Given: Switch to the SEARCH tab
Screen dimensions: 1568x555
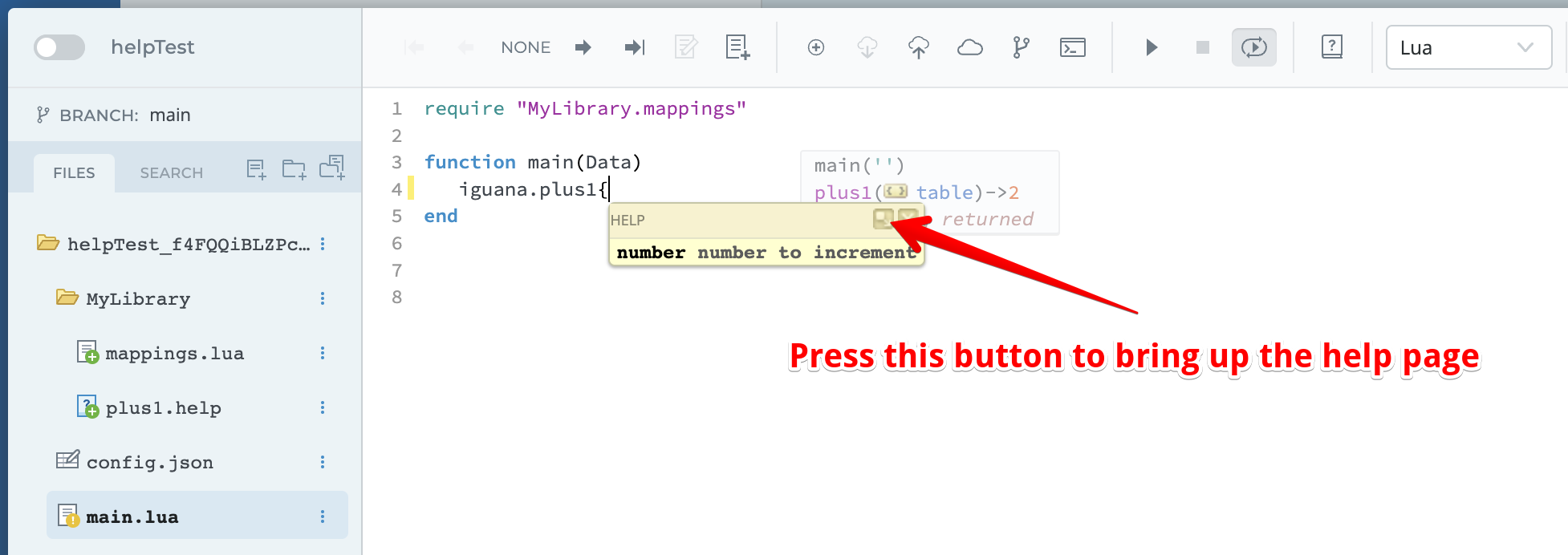Looking at the screenshot, I should (x=171, y=173).
